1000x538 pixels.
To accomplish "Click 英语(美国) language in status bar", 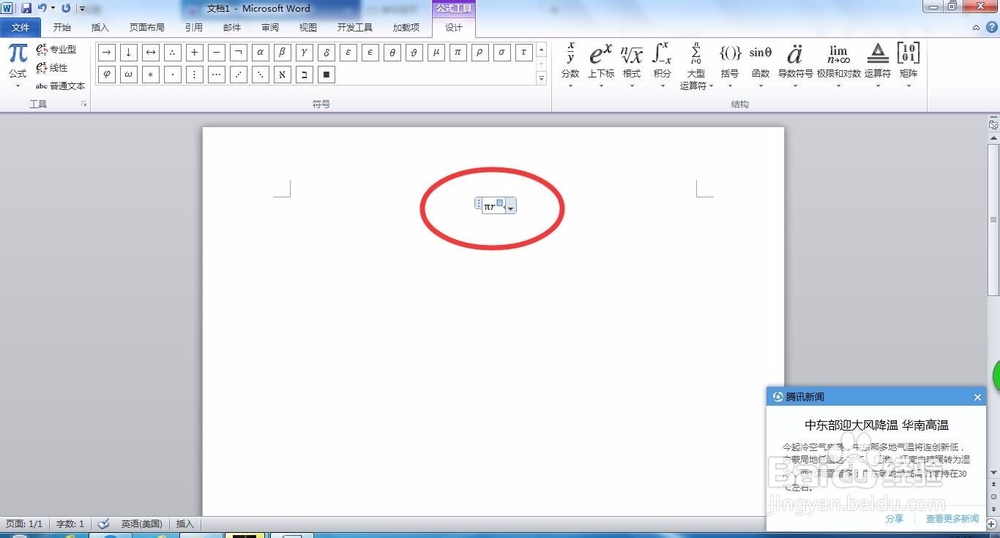I will (142, 524).
